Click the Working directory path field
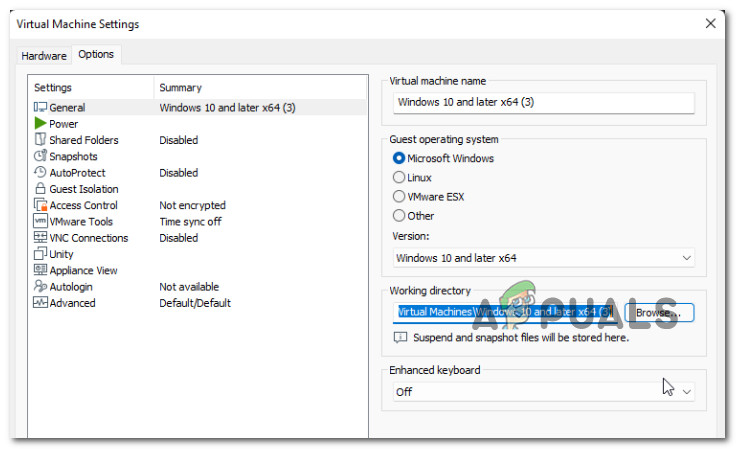 point(506,312)
